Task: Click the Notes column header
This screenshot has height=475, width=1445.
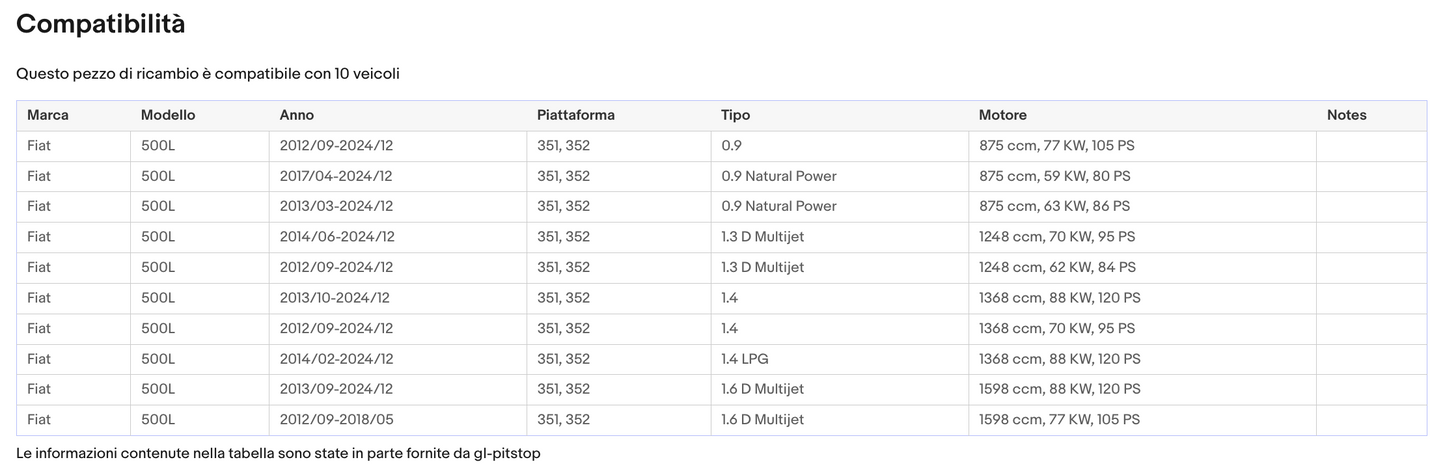Action: click(1346, 115)
